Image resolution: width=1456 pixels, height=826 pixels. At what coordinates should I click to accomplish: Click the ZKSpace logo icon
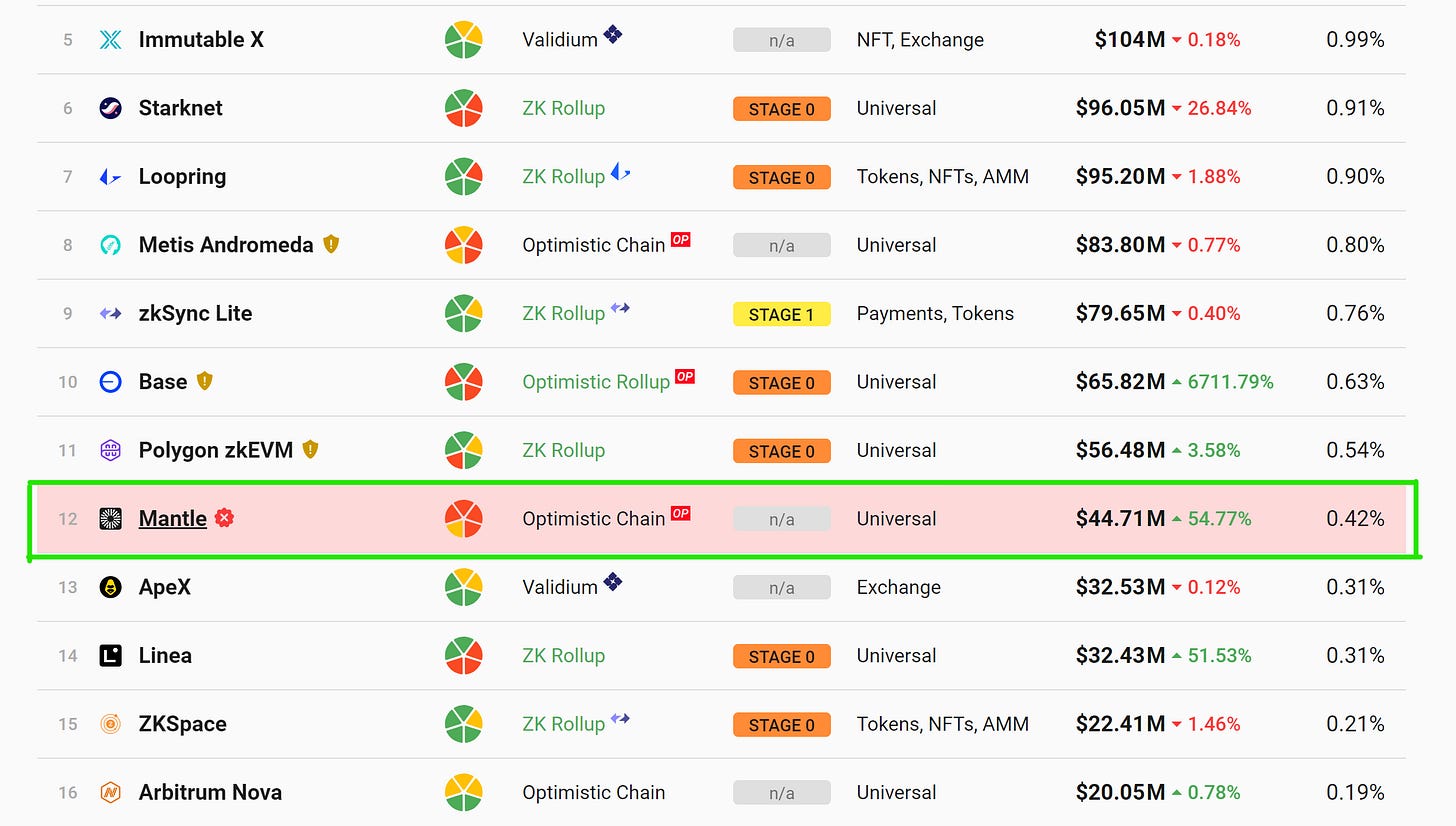click(x=110, y=724)
